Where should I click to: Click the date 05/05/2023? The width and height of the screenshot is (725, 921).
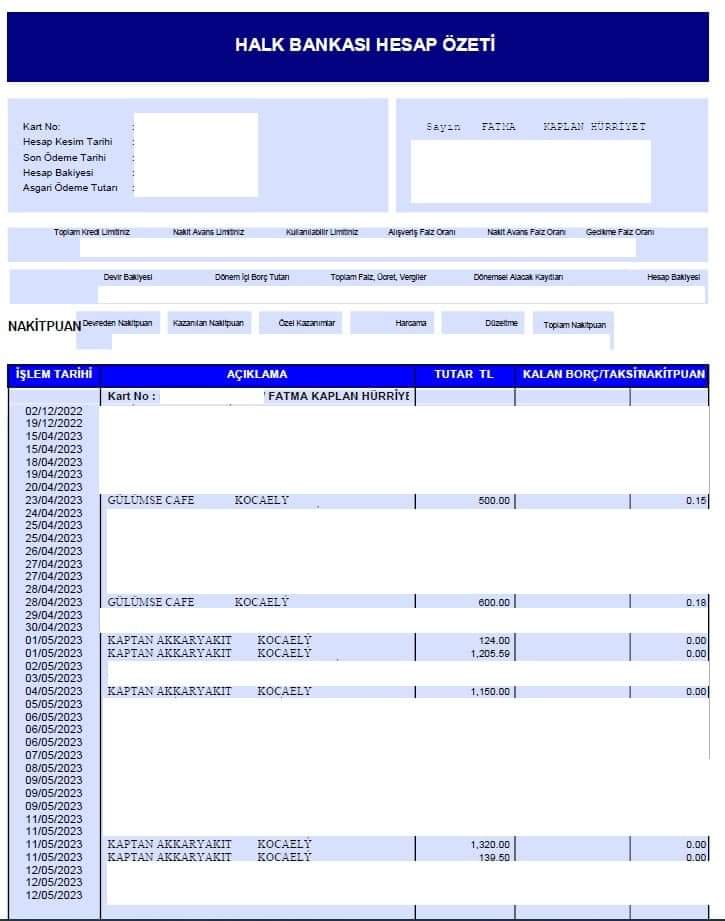coord(54,704)
